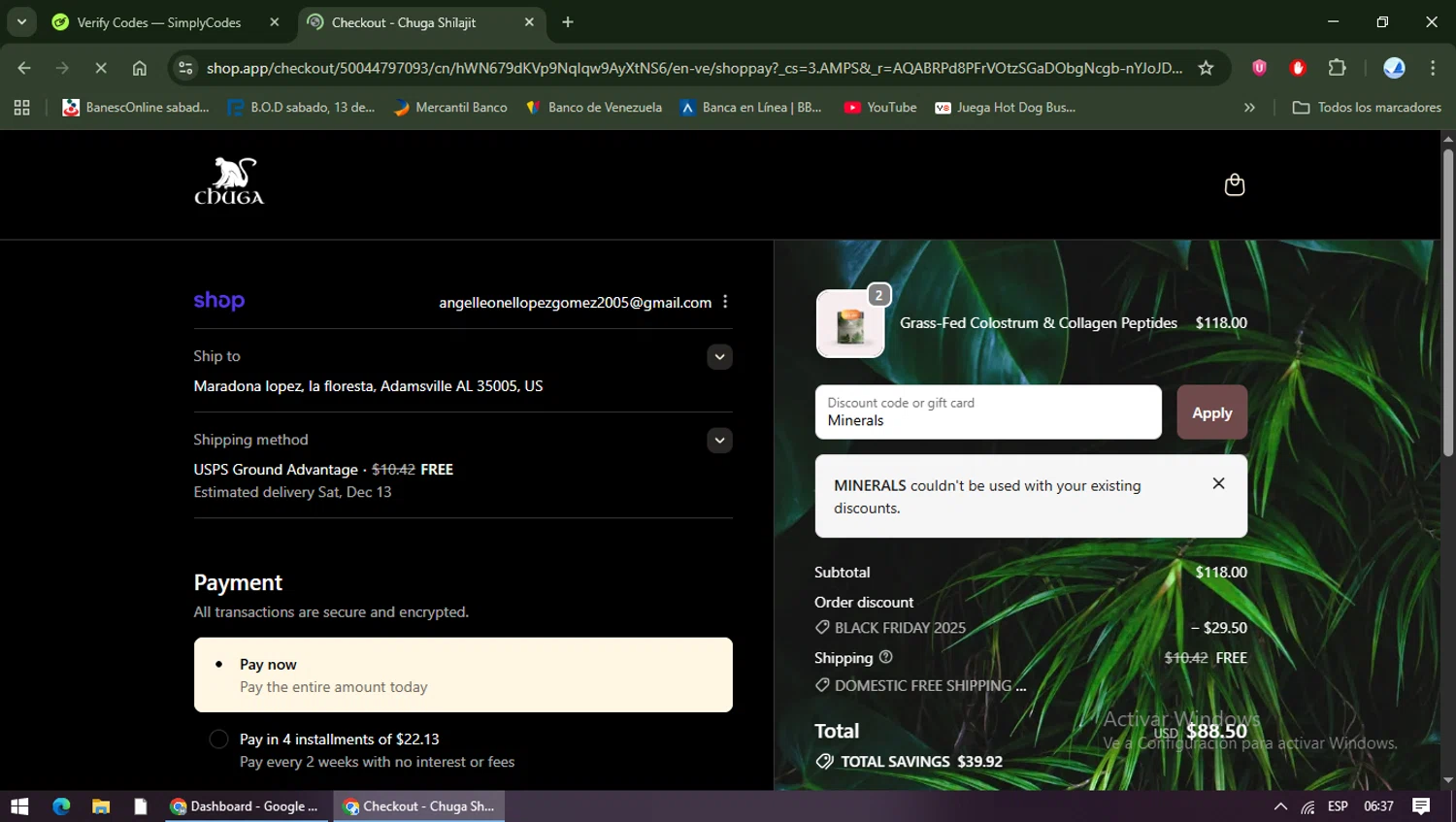The width and height of the screenshot is (1456, 822).
Task: Open Todos los marcadores folder
Action: point(1367,108)
